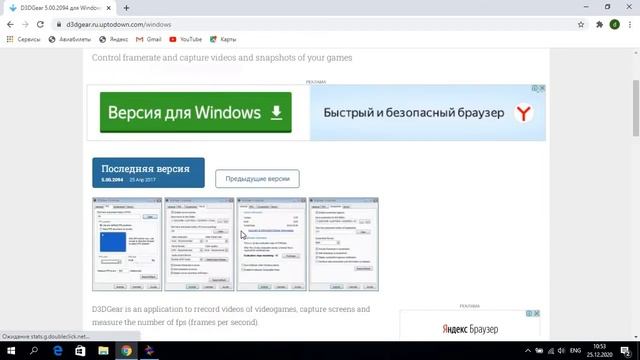Click the address bar URL

[x=118, y=24]
